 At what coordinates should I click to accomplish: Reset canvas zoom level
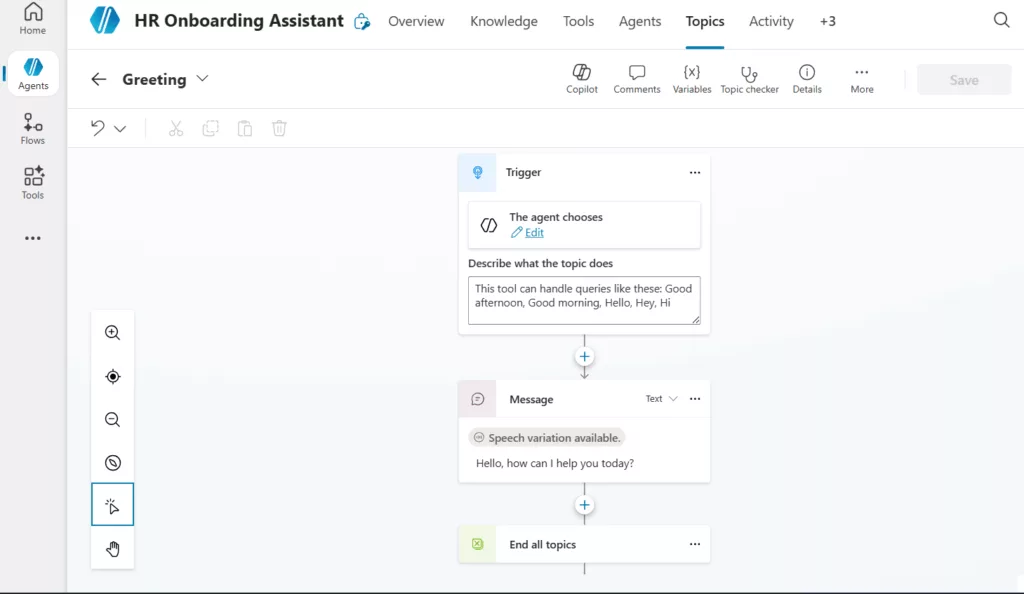(112, 463)
